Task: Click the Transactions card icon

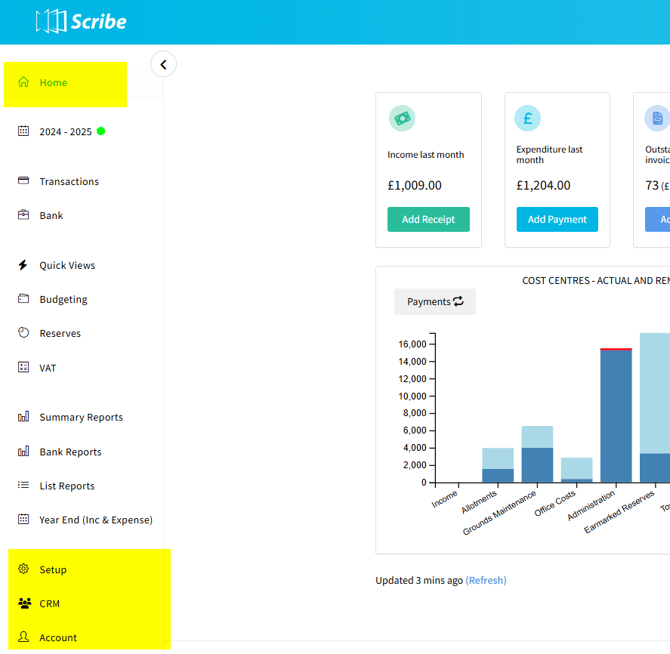Action: click(x=24, y=181)
